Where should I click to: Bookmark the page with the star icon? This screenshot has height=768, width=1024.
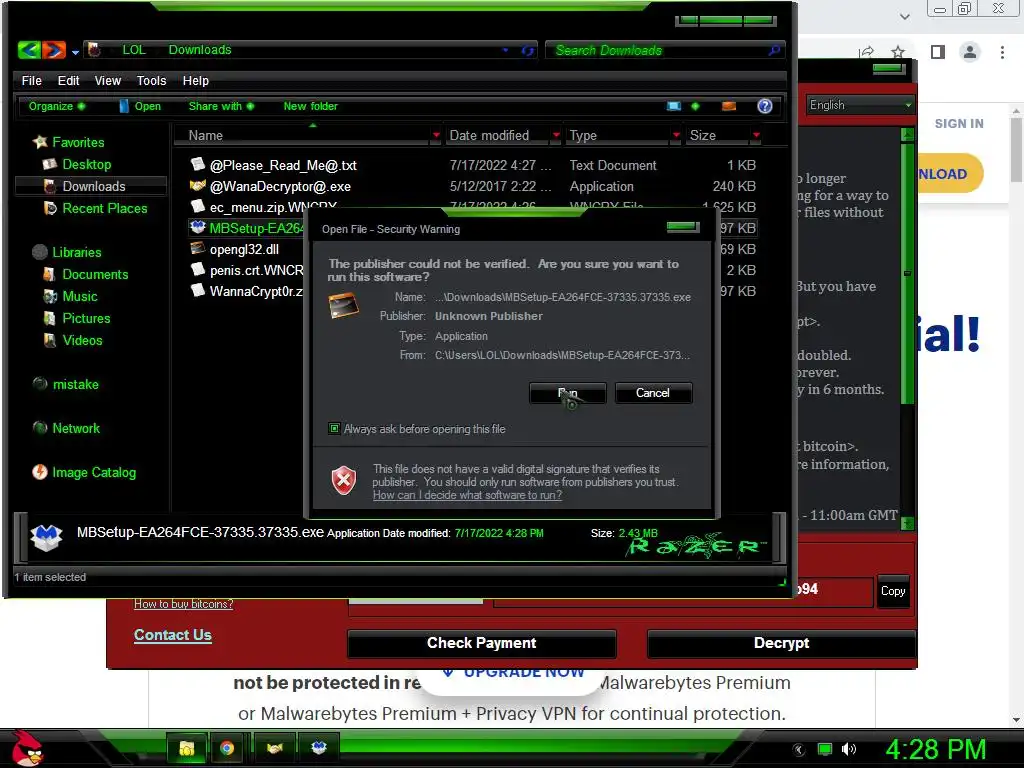[898, 52]
